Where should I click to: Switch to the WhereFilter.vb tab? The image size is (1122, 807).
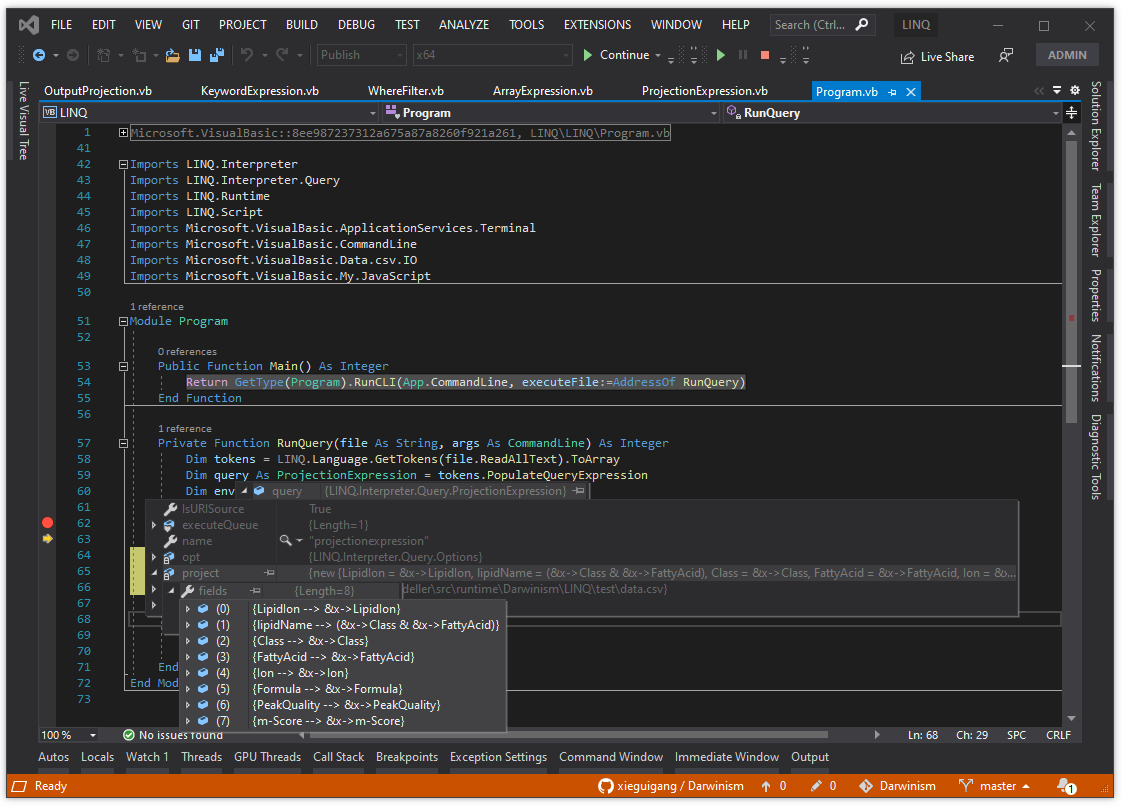pos(405,91)
